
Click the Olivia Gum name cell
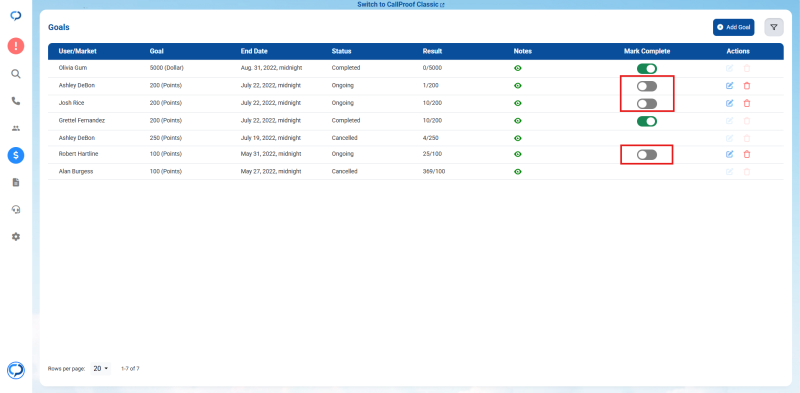click(x=73, y=68)
